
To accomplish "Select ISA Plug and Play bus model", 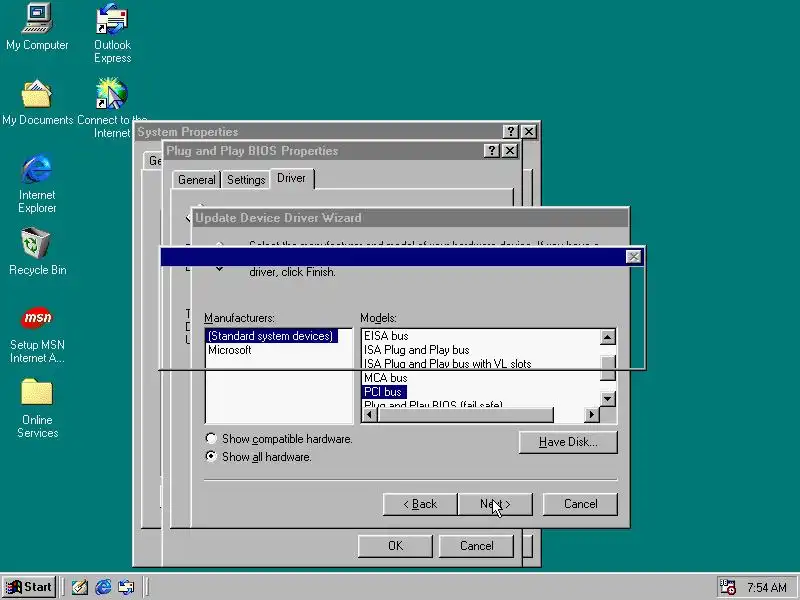I will coord(416,350).
